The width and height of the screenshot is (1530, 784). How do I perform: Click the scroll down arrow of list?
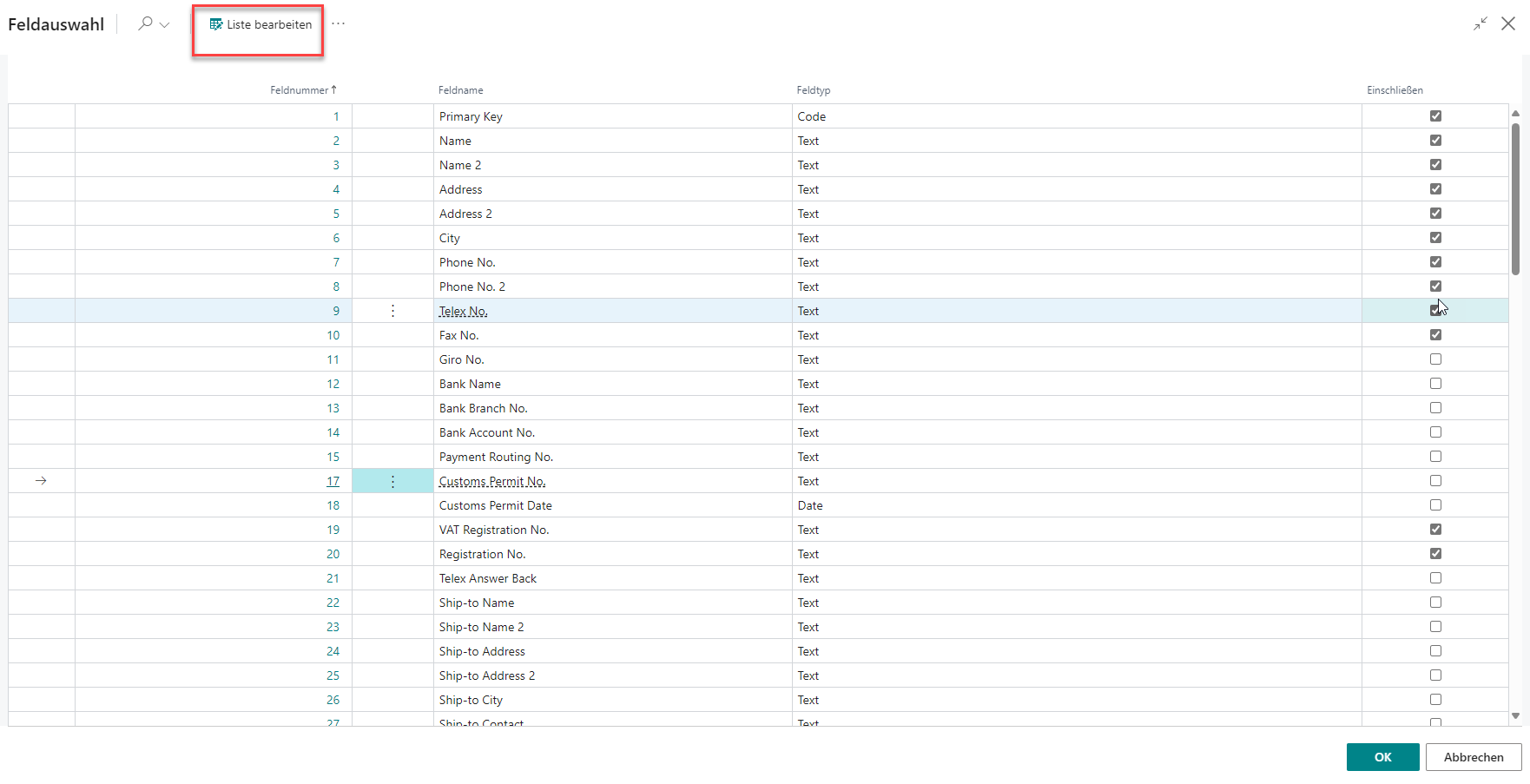click(x=1515, y=716)
